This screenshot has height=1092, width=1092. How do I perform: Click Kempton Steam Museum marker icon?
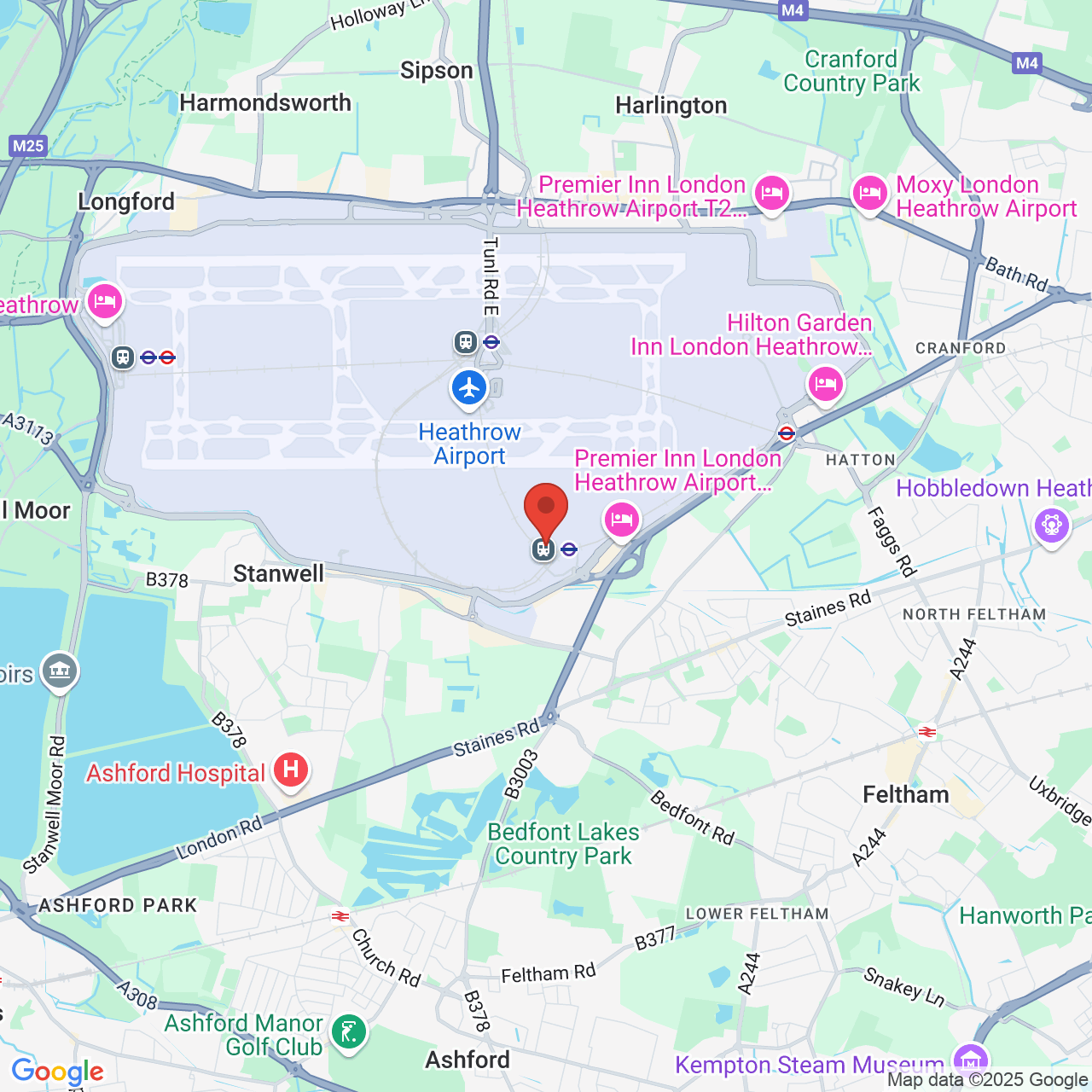pyautogui.click(x=970, y=1060)
